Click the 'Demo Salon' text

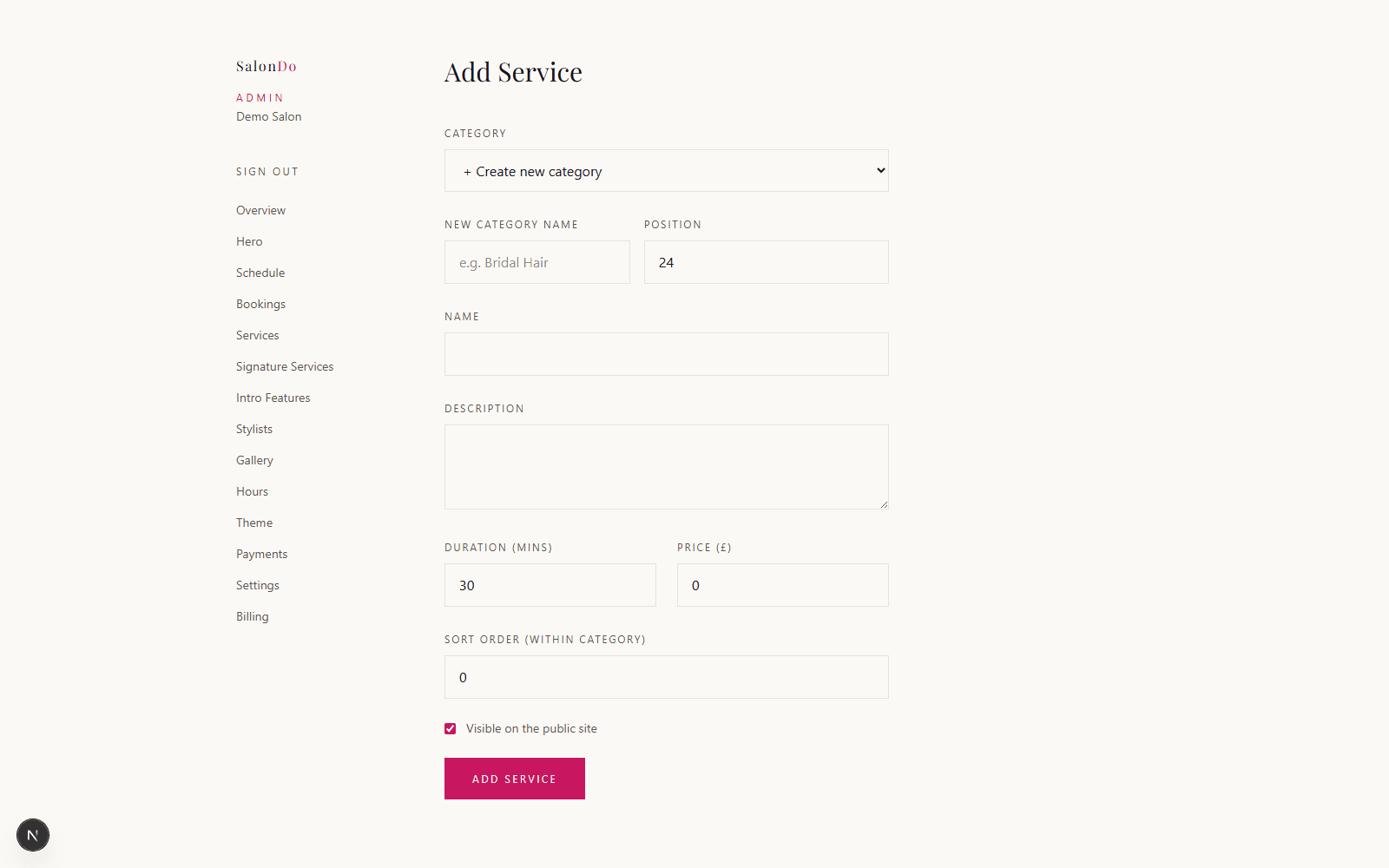tap(269, 116)
